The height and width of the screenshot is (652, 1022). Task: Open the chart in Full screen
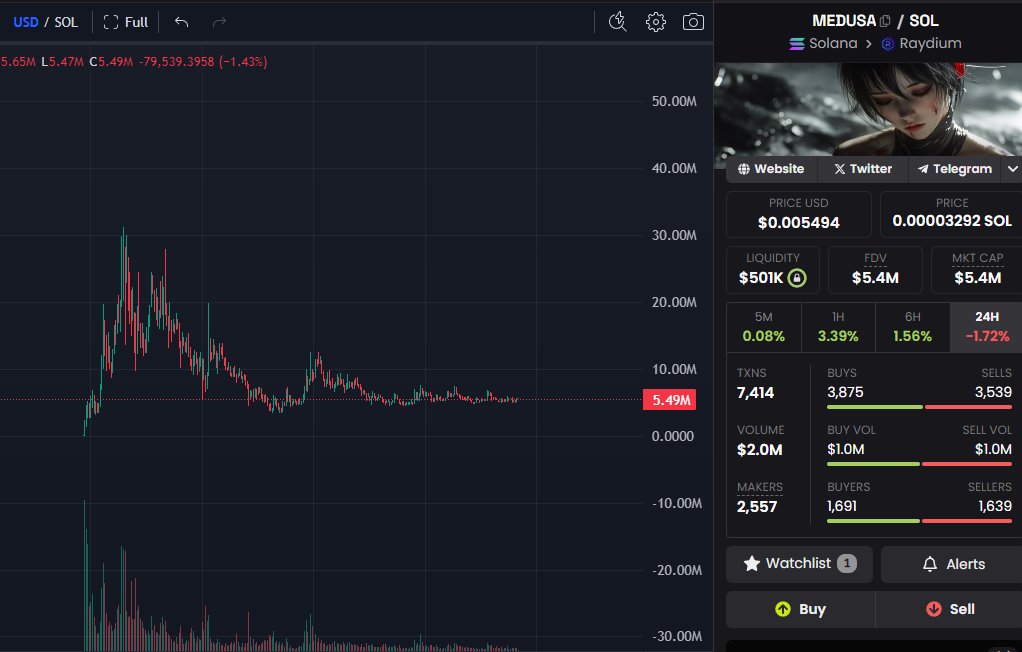(126, 22)
